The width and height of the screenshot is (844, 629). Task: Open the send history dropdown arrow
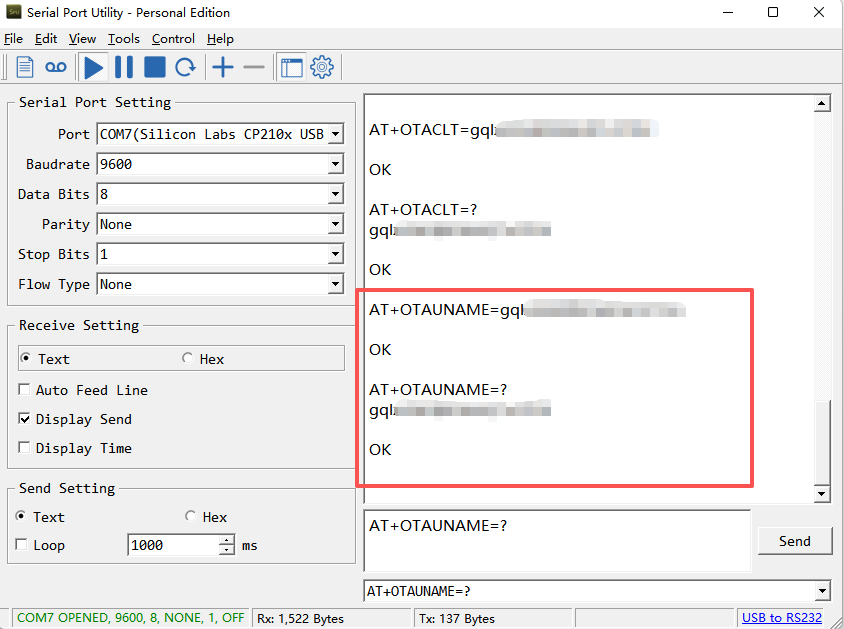822,591
